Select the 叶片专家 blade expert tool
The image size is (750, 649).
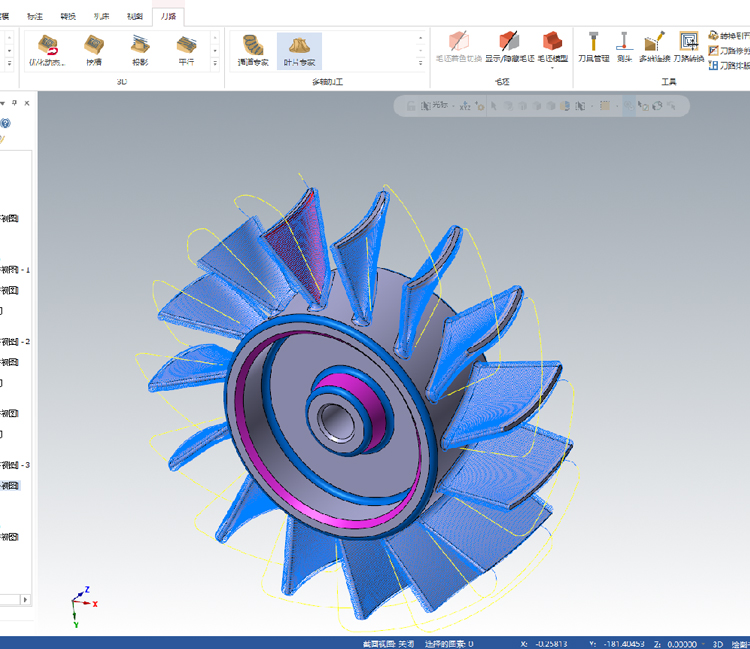299,51
